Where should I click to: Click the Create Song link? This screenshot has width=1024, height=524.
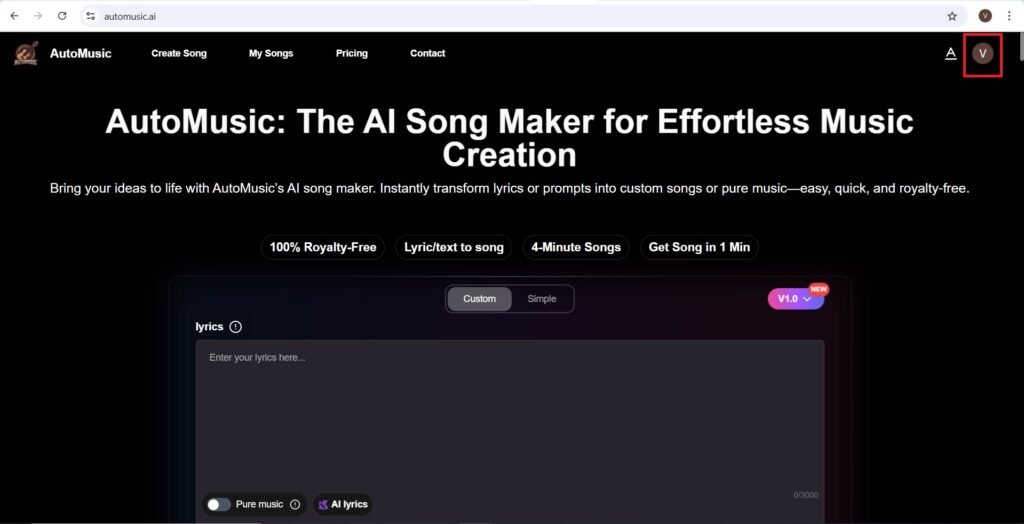179,54
